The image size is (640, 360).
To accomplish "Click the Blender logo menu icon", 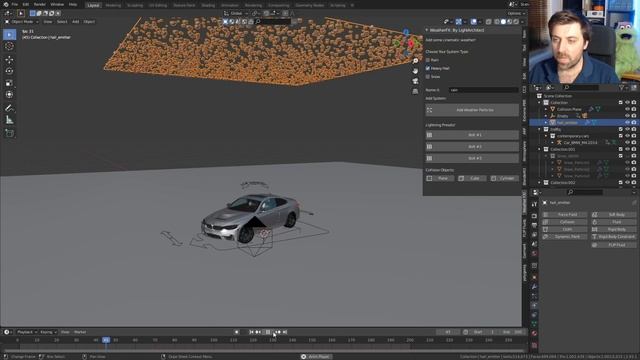I will pyautogui.click(x=6, y=4).
